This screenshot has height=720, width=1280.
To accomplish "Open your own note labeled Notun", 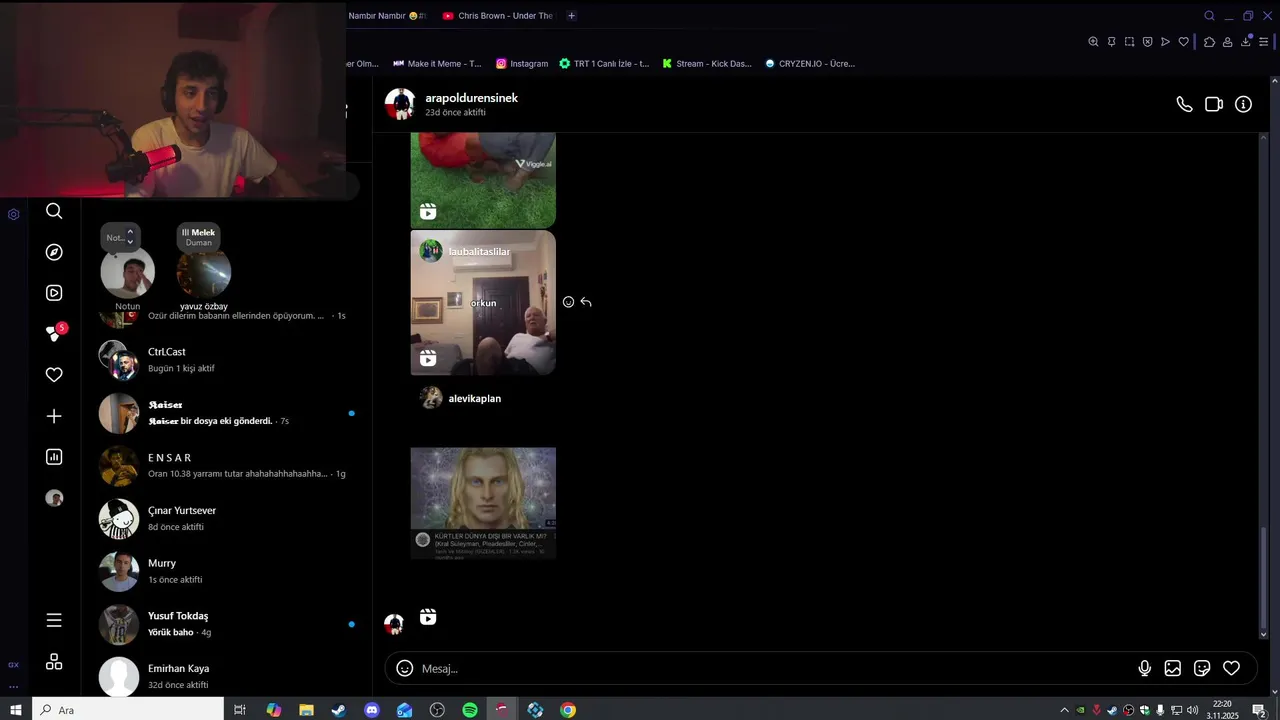I will tap(127, 272).
